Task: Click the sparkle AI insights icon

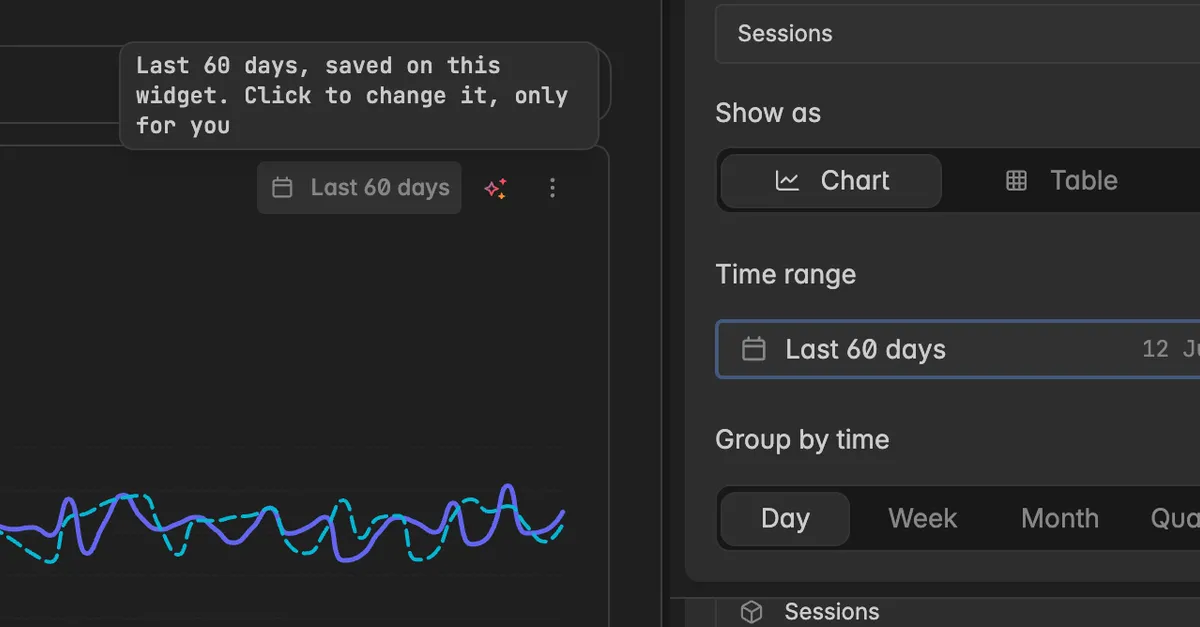Action: [495, 188]
